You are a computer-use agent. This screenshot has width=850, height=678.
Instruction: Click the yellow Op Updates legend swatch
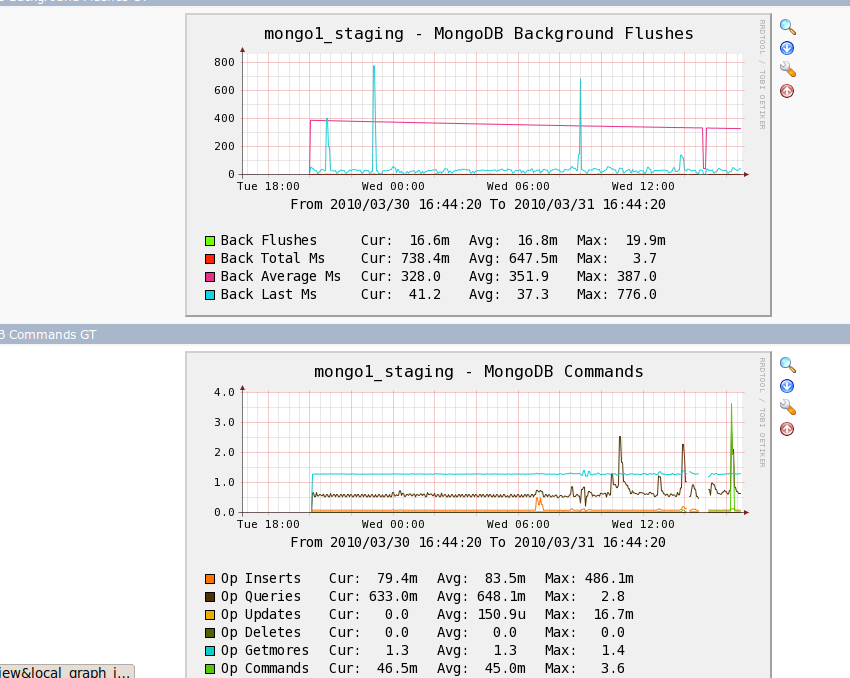pos(210,615)
